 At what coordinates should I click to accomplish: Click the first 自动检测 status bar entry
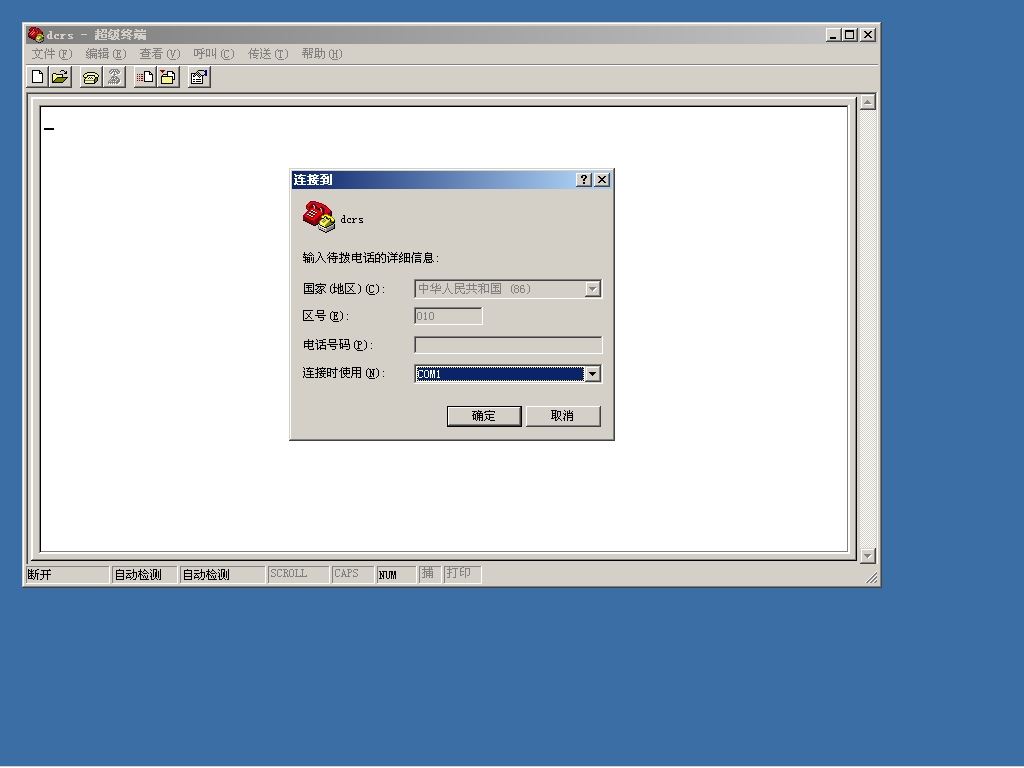click(x=144, y=574)
